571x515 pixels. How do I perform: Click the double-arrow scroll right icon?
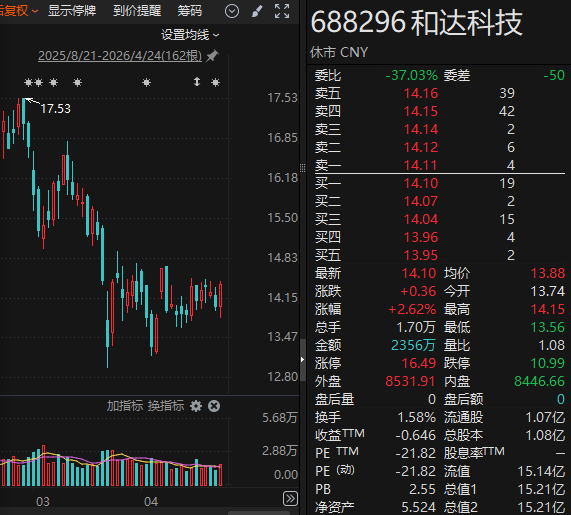pyautogui.click(x=290, y=499)
